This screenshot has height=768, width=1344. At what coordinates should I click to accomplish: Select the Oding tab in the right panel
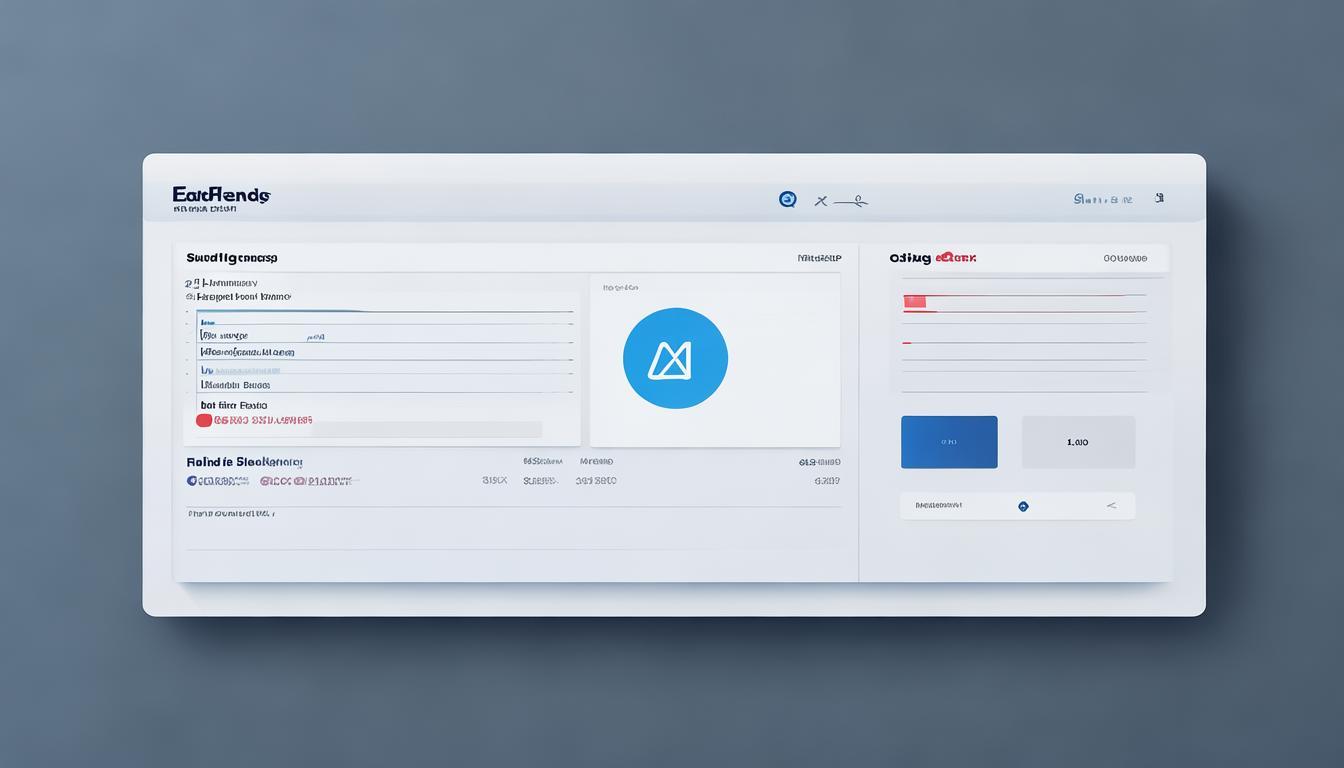(910, 258)
